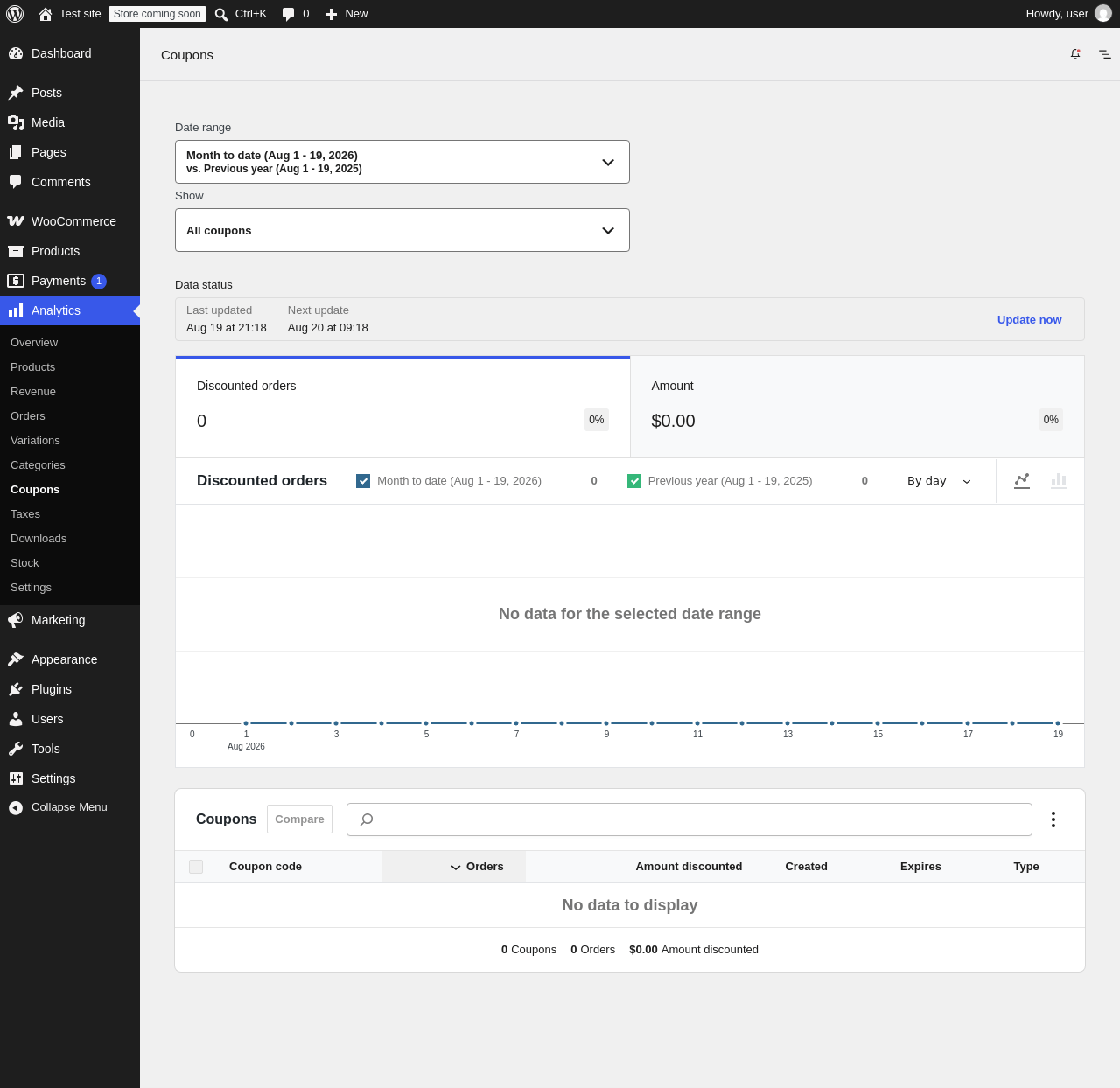
Task: Open the Date range dropdown
Action: click(x=402, y=162)
